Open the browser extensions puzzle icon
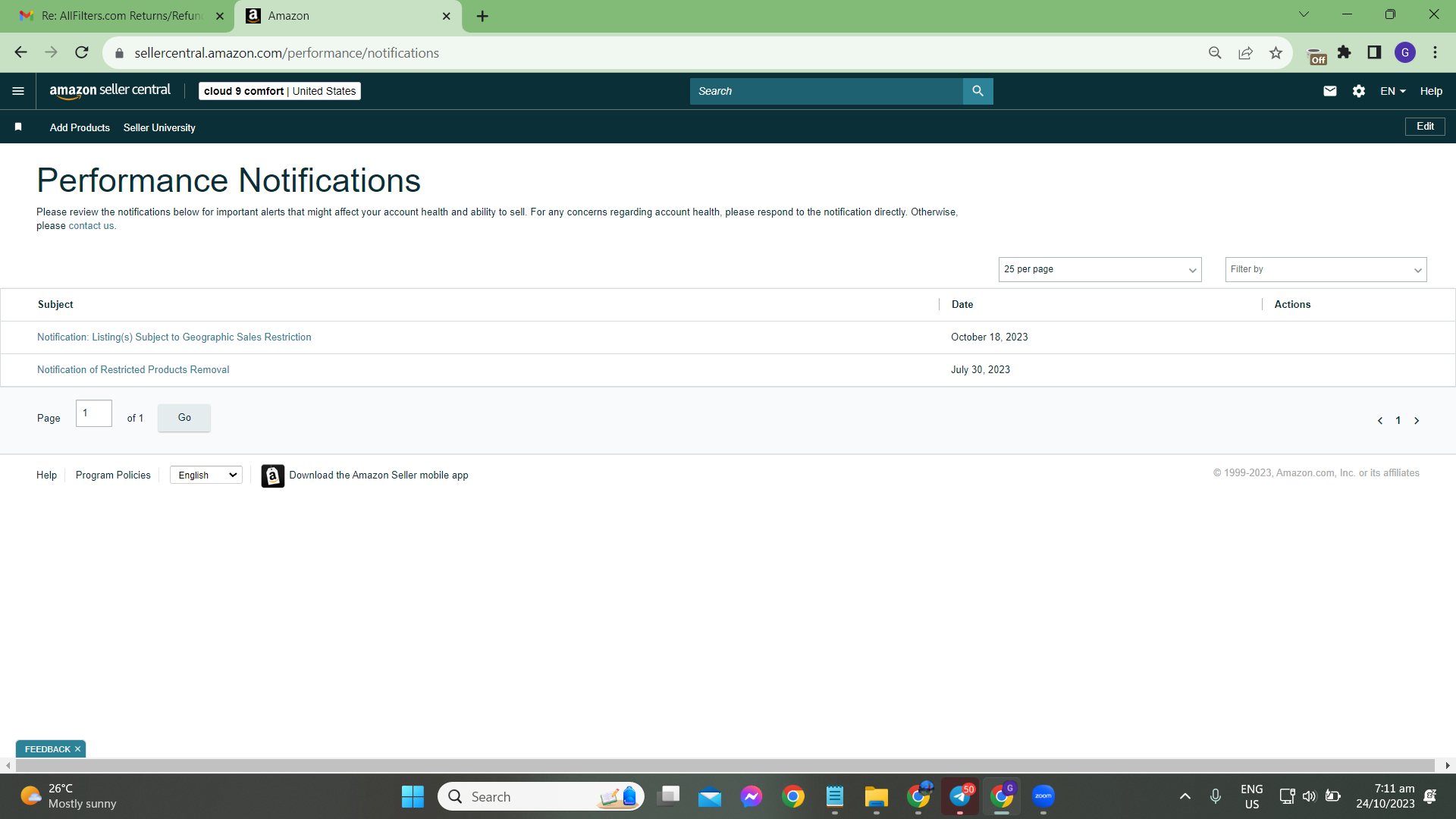 pos(1344,52)
